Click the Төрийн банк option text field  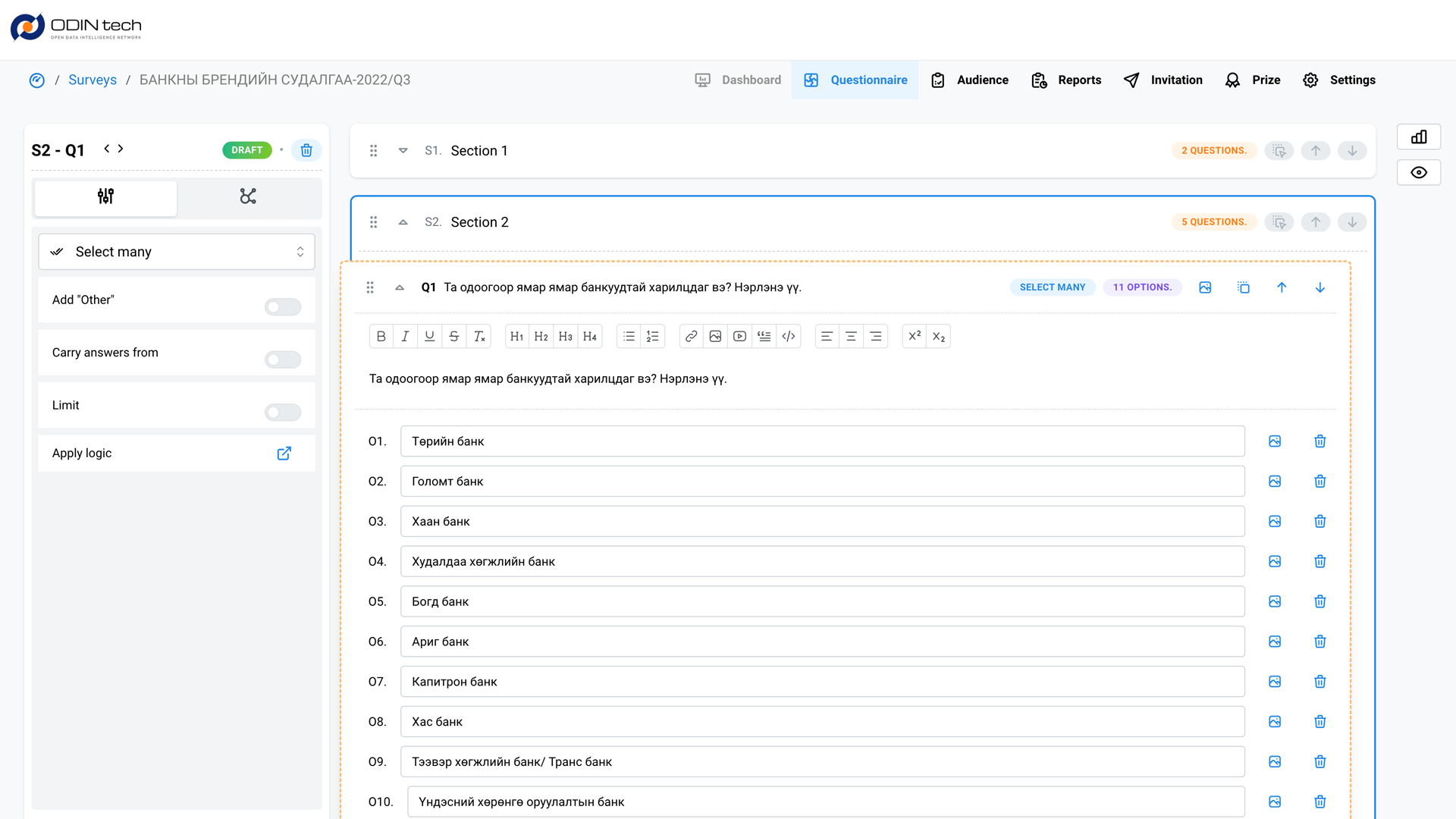(x=822, y=441)
